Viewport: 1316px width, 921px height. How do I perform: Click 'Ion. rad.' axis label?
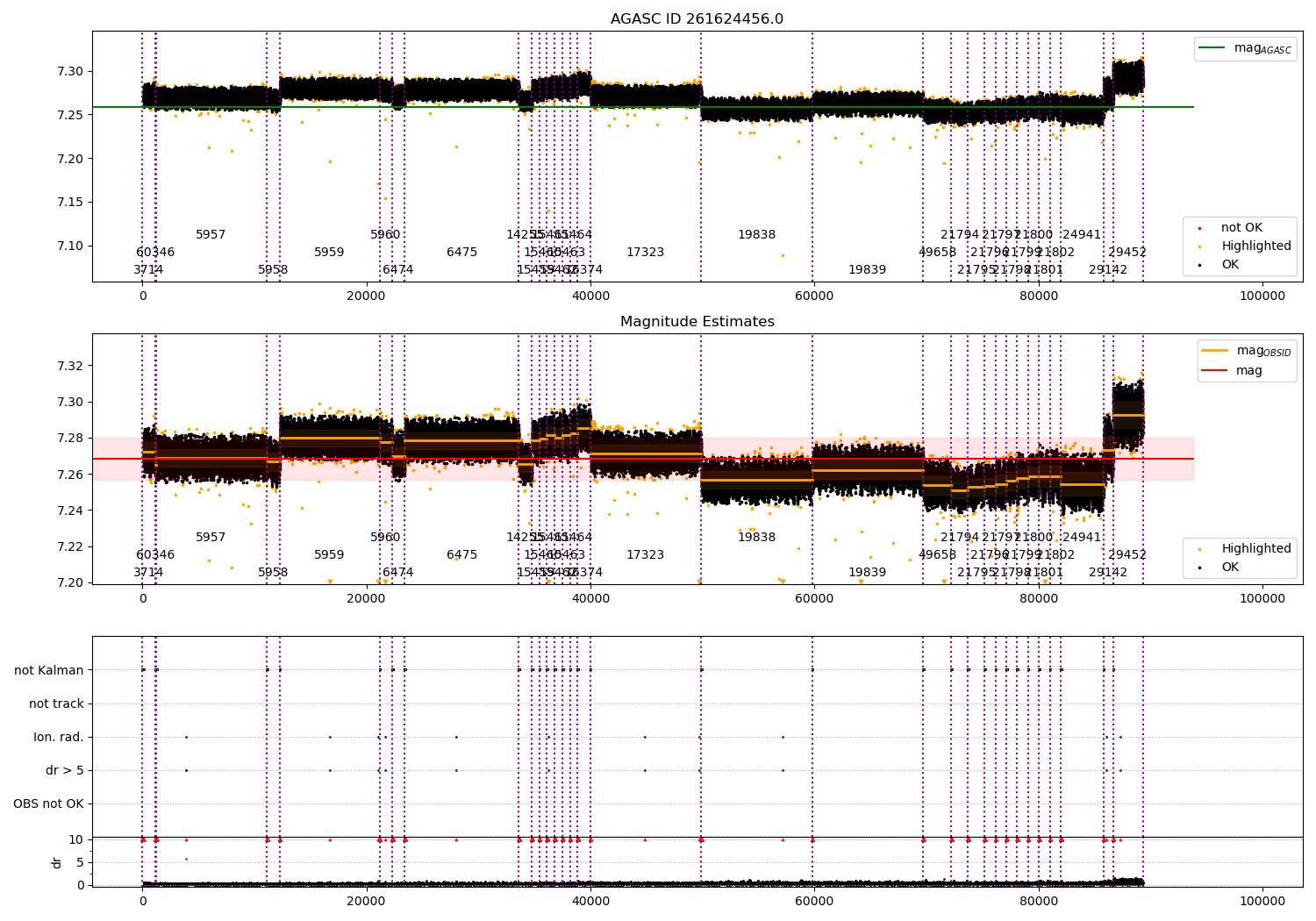59,737
